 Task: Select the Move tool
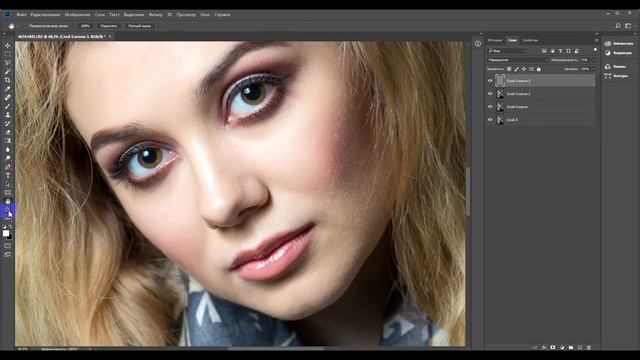click(7, 45)
